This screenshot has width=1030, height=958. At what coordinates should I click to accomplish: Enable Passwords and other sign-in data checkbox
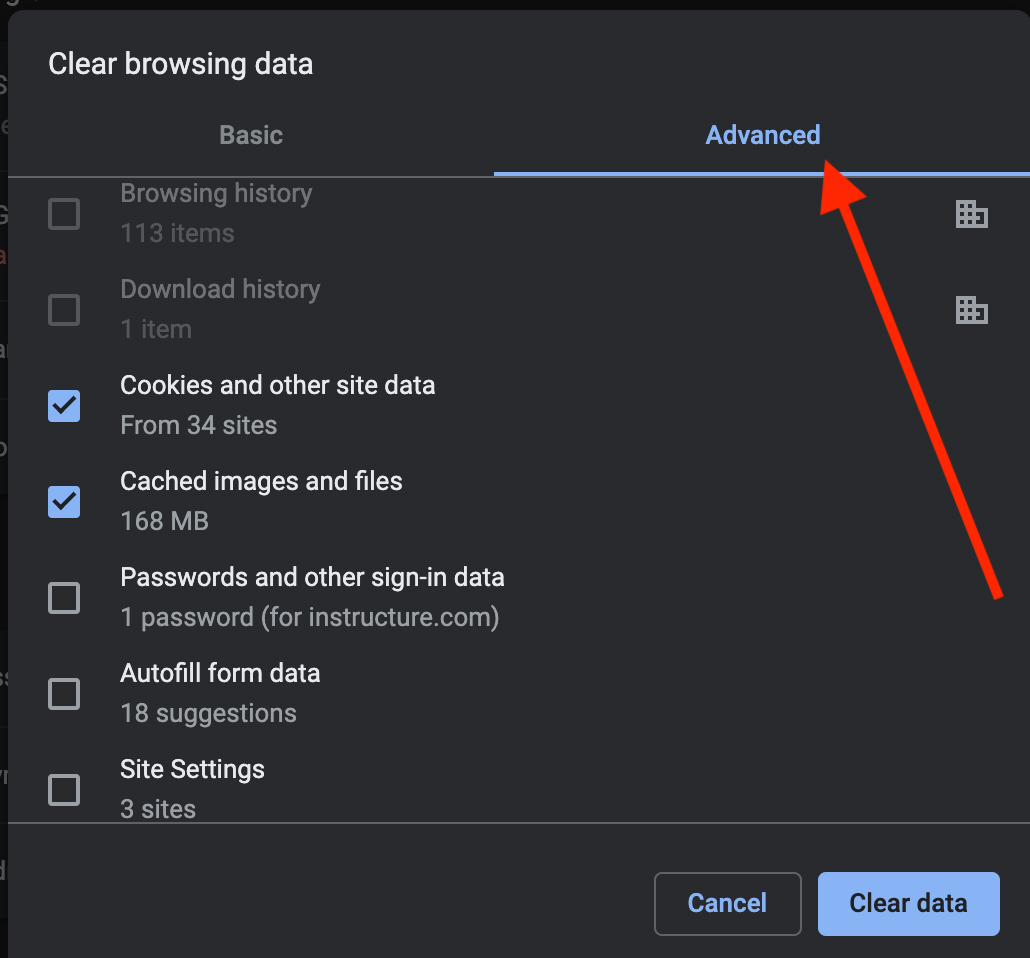[x=64, y=598]
